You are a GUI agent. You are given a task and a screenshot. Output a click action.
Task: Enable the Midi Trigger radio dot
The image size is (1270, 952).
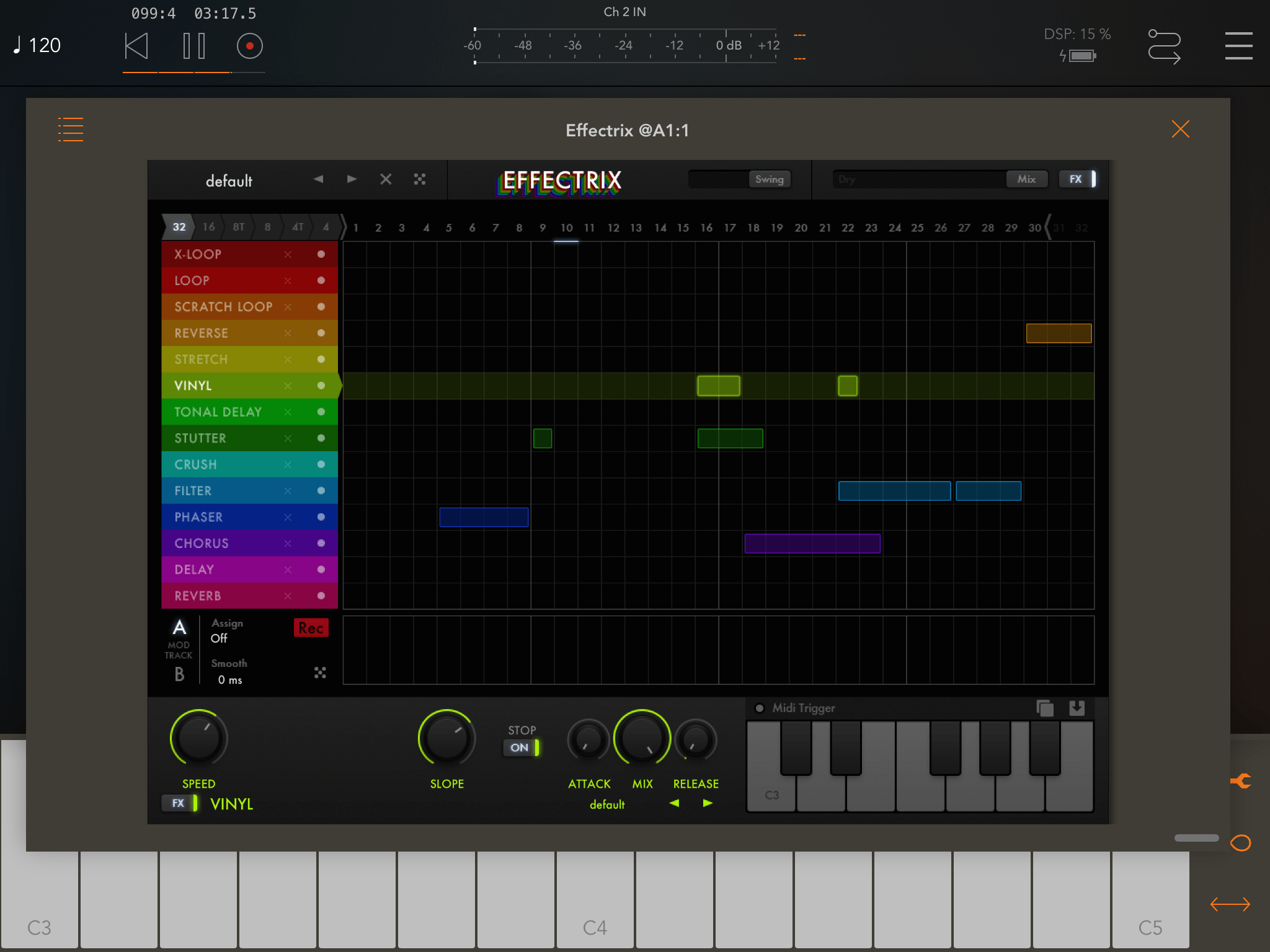pyautogui.click(x=760, y=708)
